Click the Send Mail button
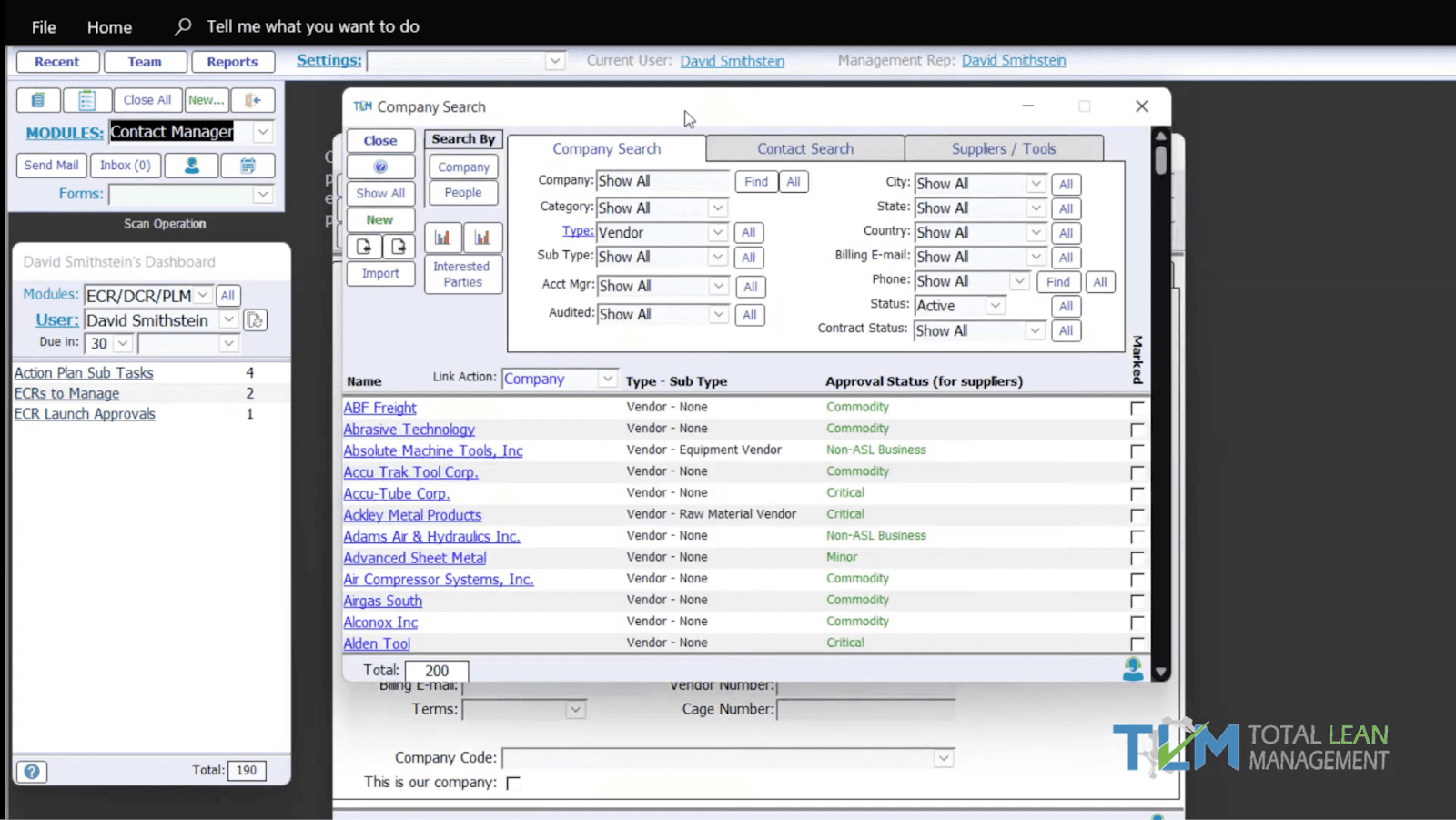This screenshot has height=820, width=1456. [x=51, y=166]
